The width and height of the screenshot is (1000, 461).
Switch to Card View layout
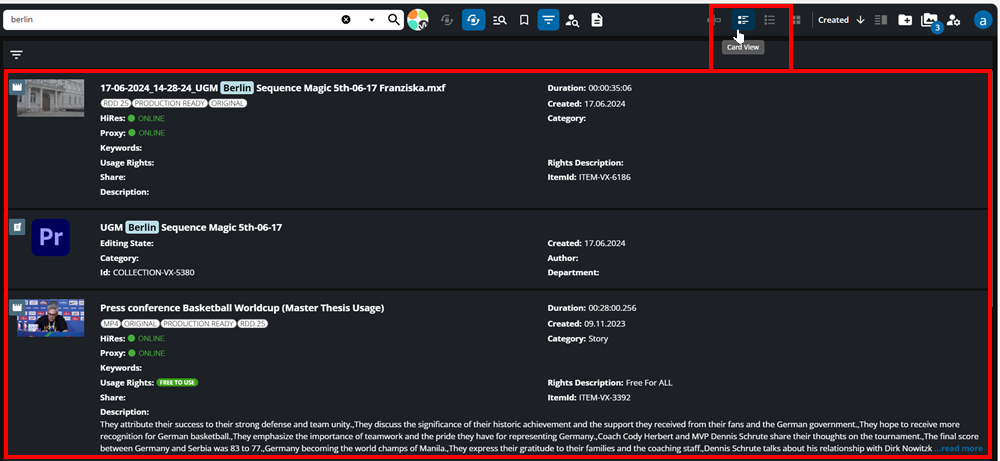click(743, 20)
